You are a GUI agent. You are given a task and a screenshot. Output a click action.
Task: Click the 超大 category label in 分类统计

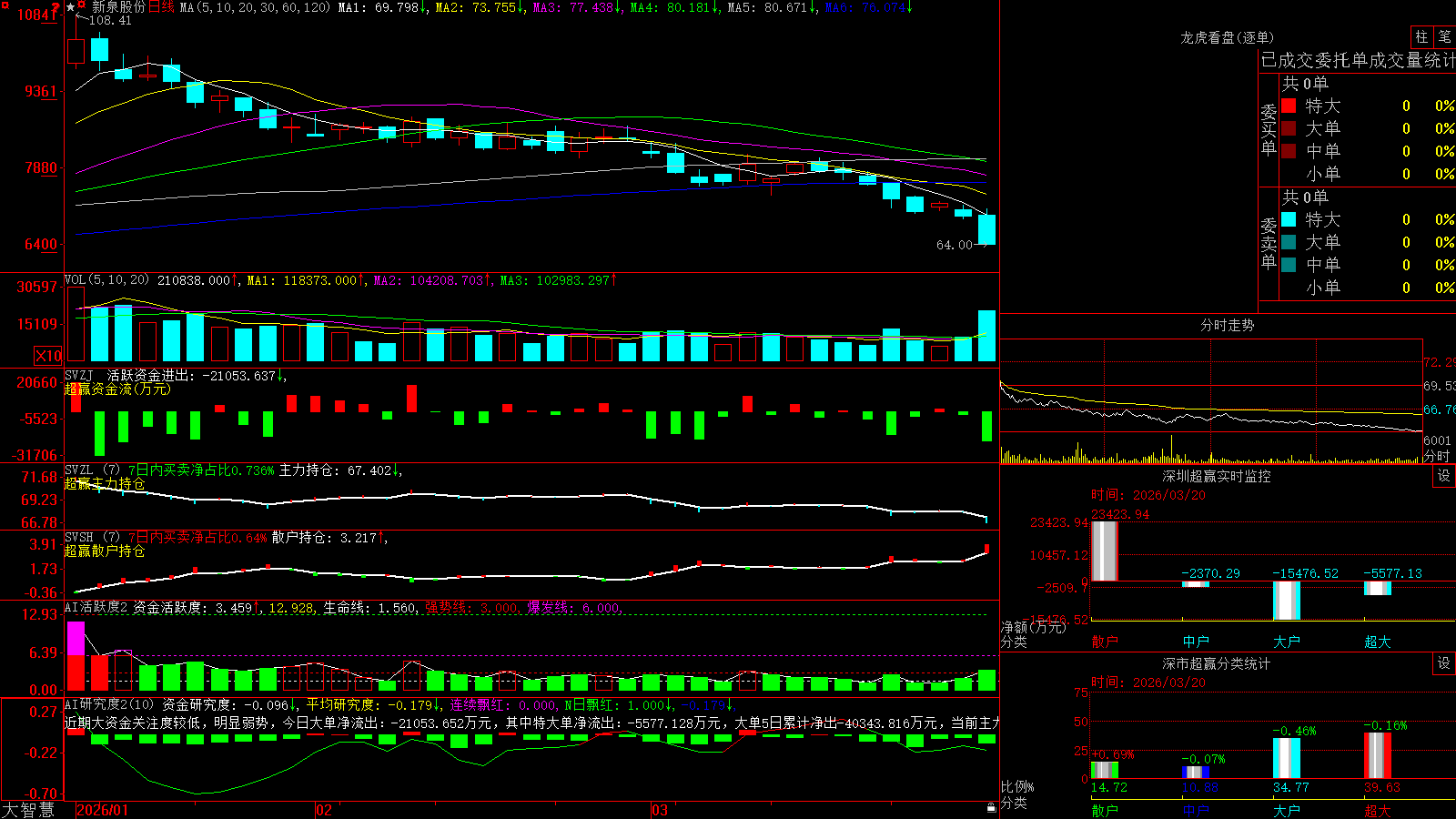coord(1378,810)
